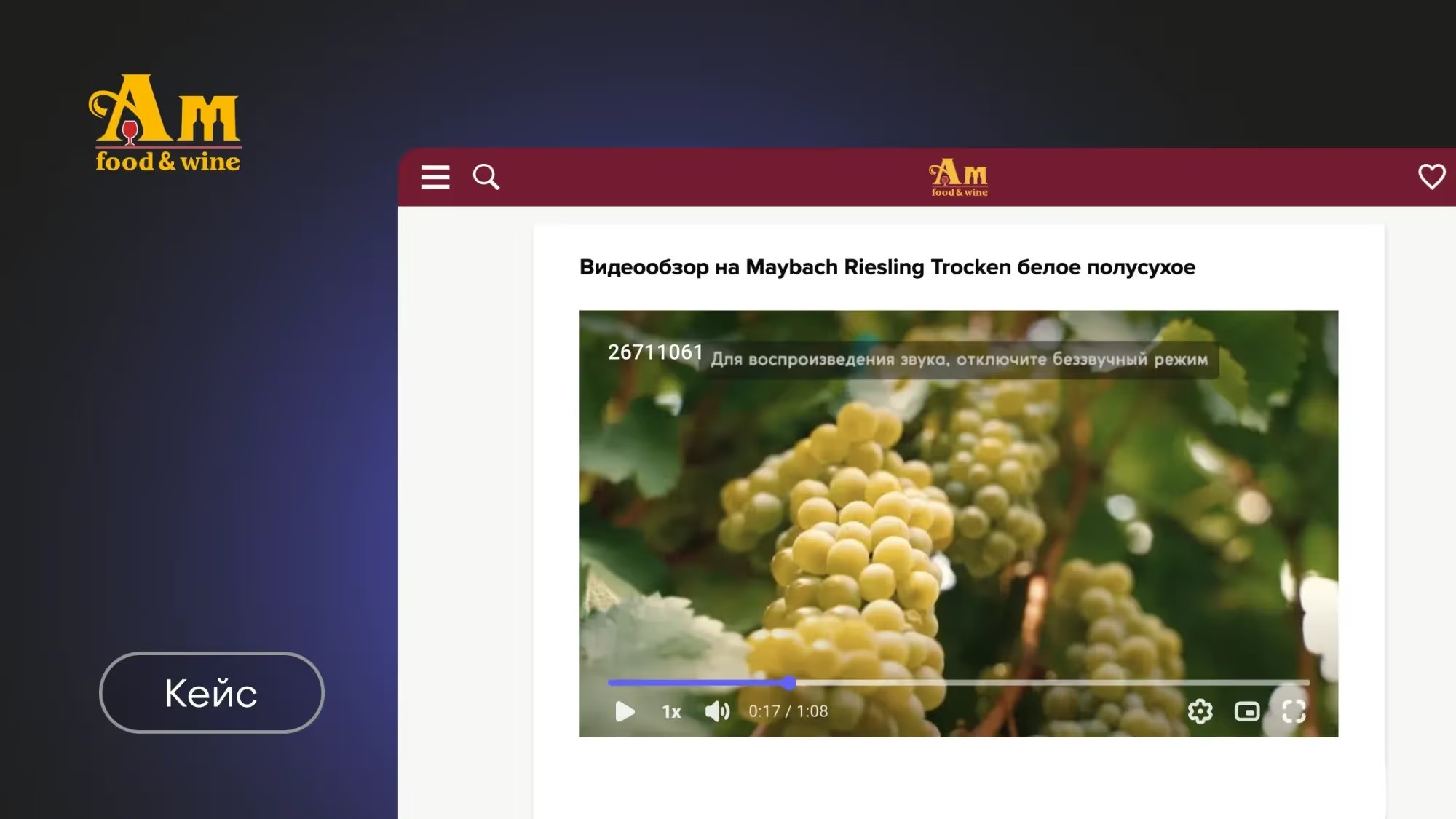The image size is (1456, 819).
Task: Enter fullscreen video mode
Action: pyautogui.click(x=1293, y=711)
